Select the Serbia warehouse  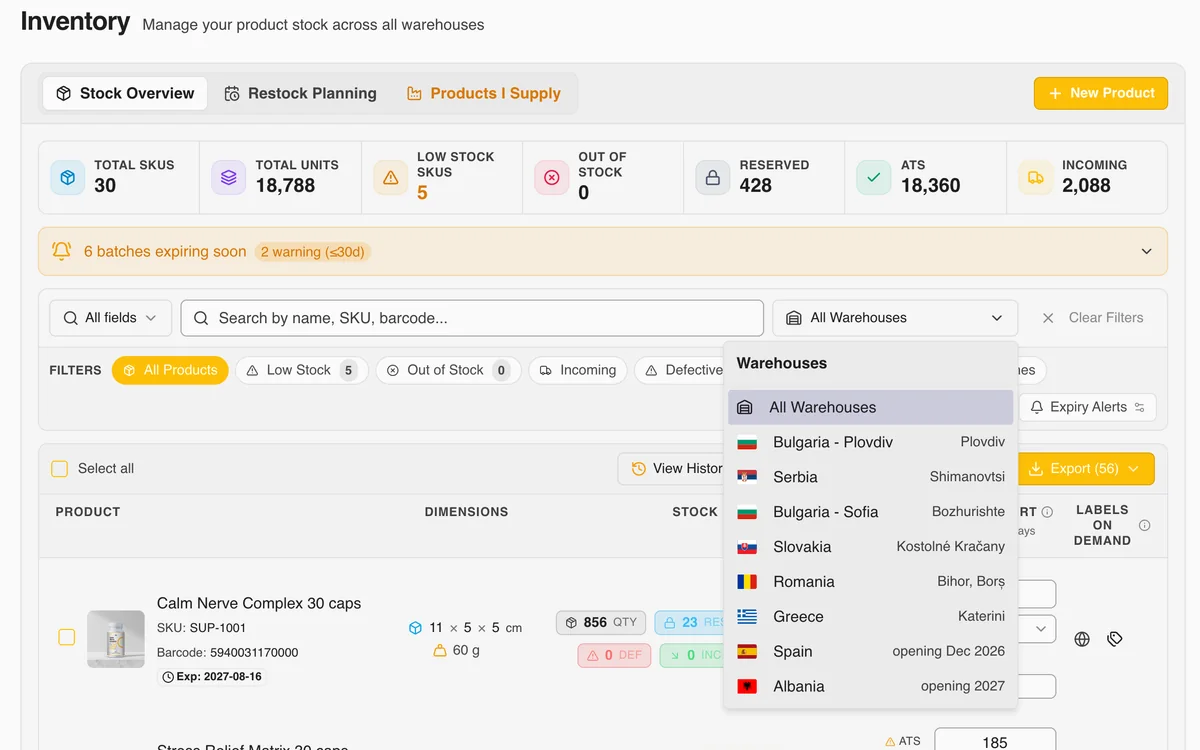click(871, 477)
